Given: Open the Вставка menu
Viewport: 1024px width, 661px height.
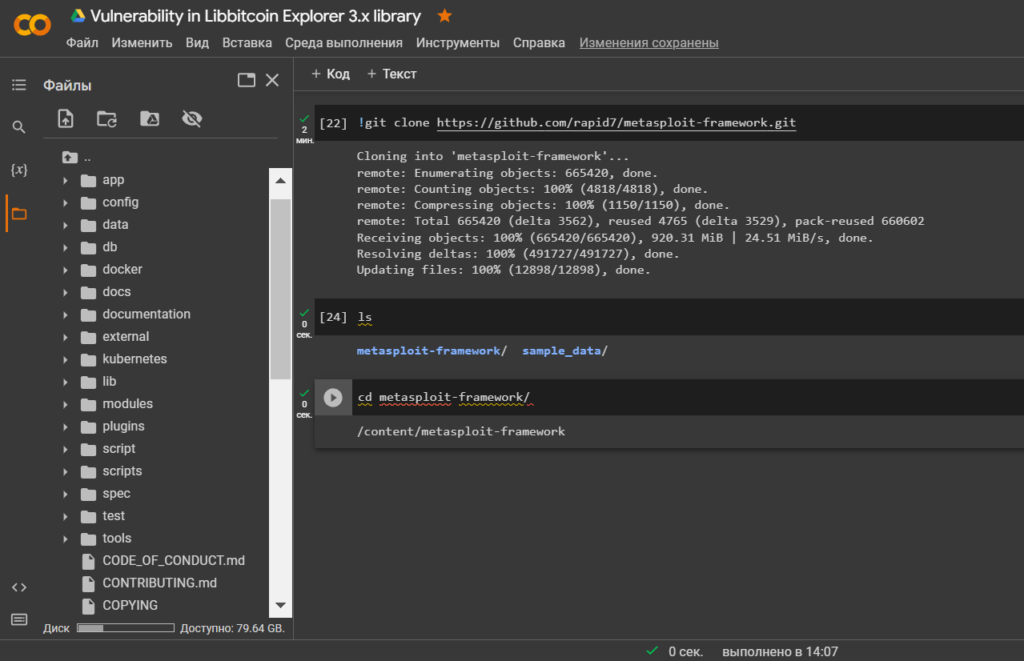Looking at the screenshot, I should click(x=247, y=42).
